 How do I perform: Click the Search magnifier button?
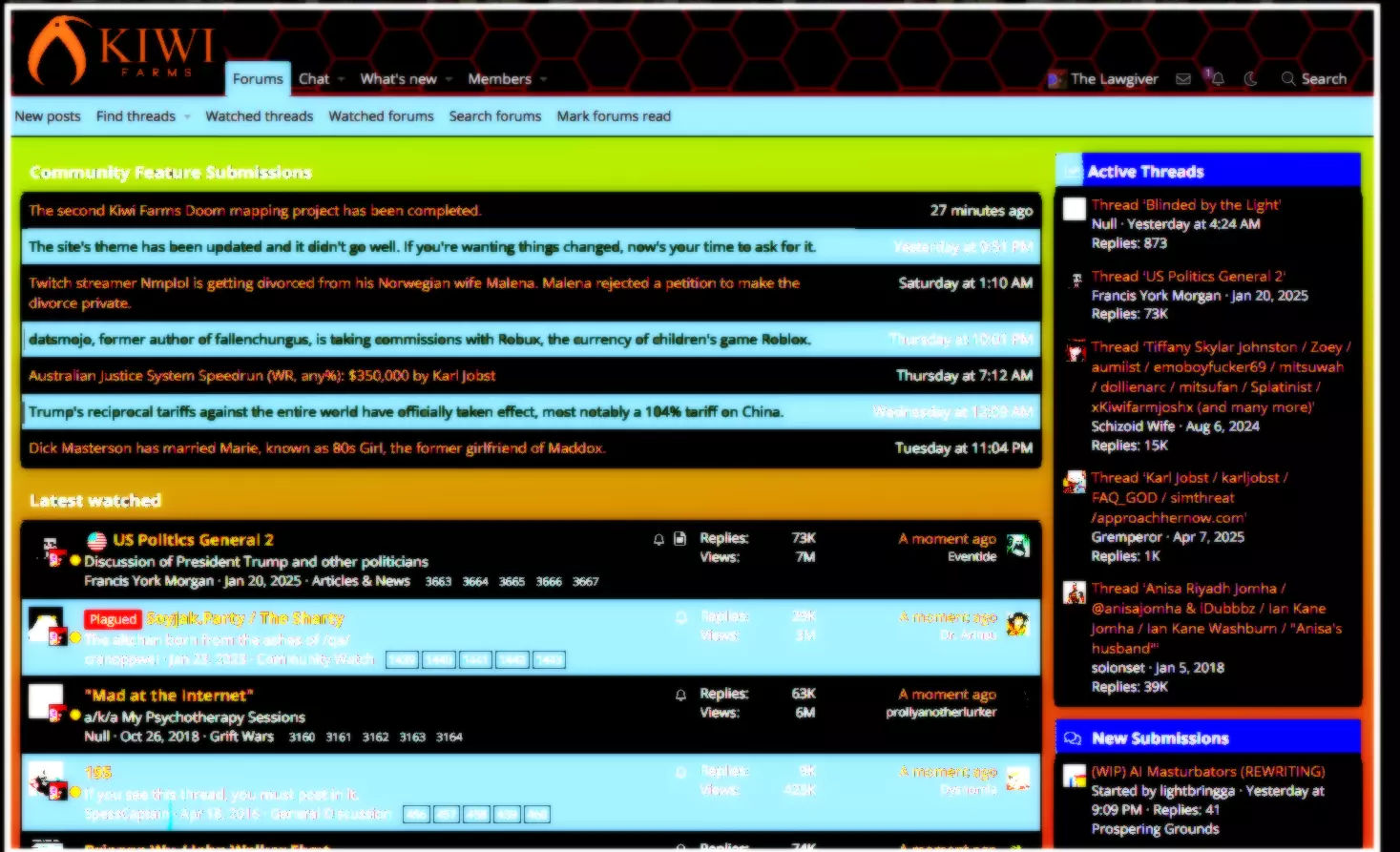coord(1314,79)
